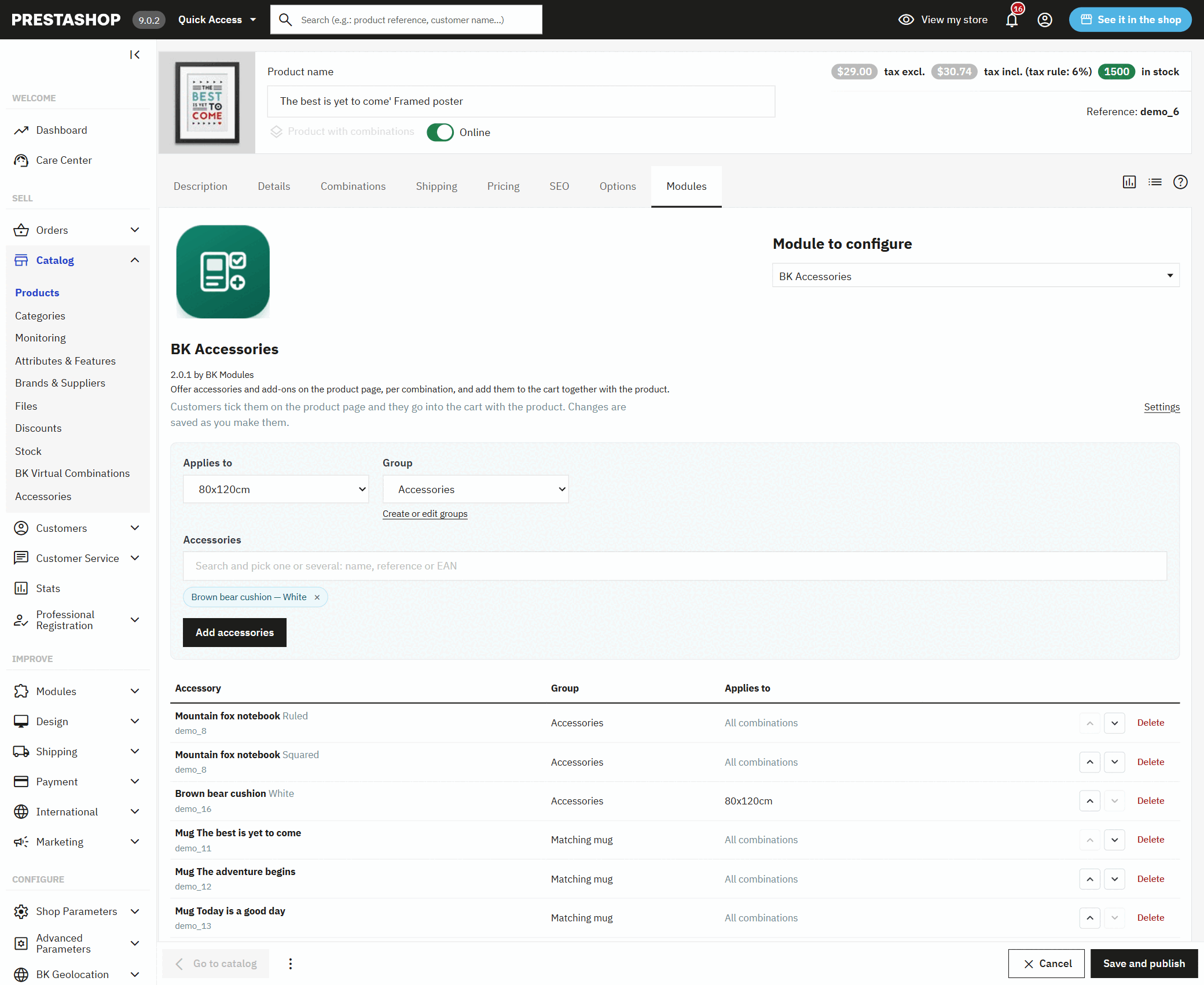Move Mountain fox notebook Squared up
This screenshot has height=985, width=1204.
pyautogui.click(x=1090, y=762)
